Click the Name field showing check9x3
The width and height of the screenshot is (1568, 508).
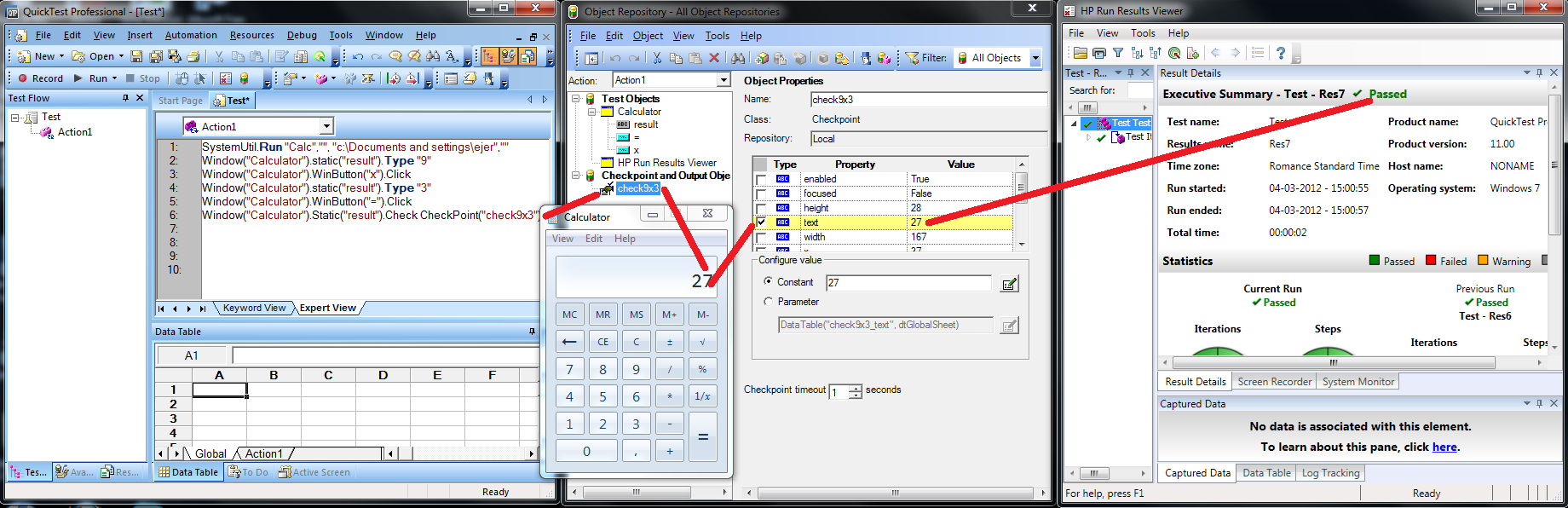tap(929, 100)
